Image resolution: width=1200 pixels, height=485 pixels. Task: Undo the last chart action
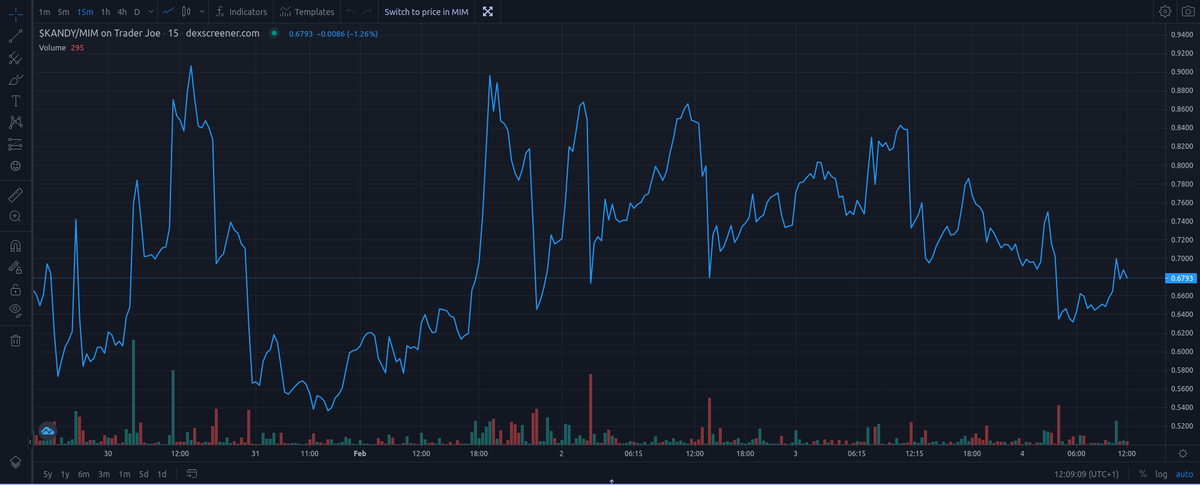point(350,12)
